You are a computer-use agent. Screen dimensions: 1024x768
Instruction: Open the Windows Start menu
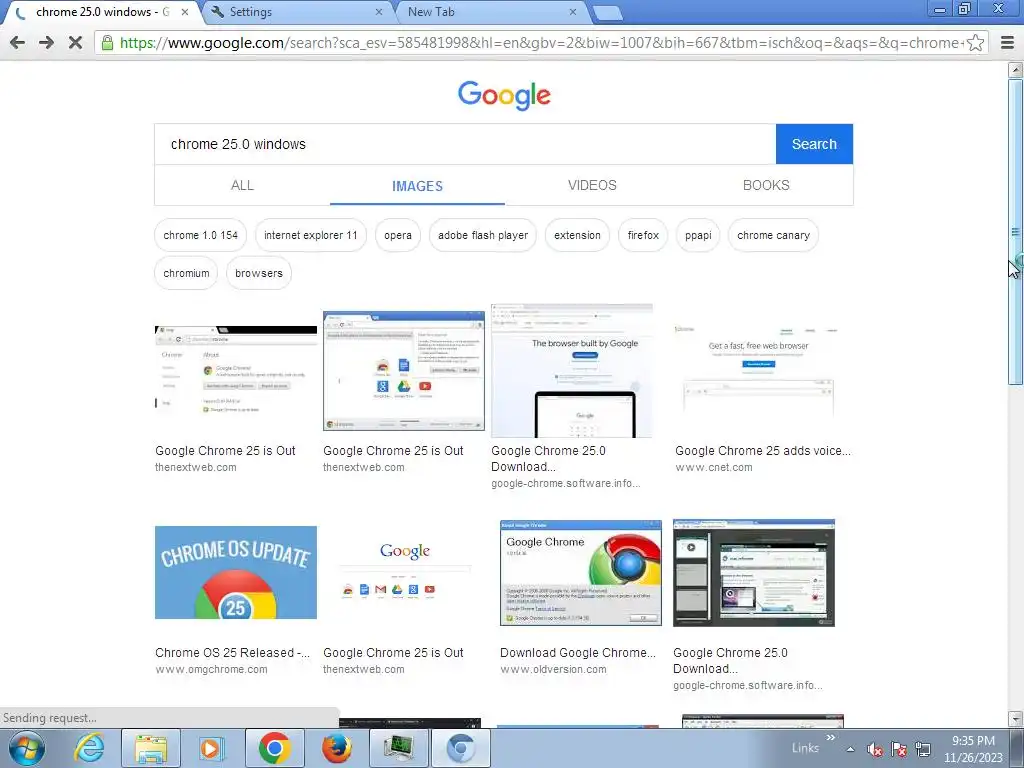(26, 748)
